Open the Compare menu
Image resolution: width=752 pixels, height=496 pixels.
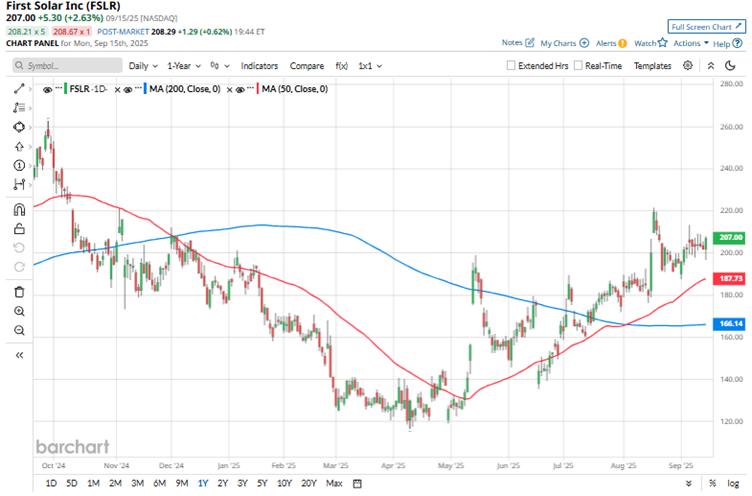306,66
